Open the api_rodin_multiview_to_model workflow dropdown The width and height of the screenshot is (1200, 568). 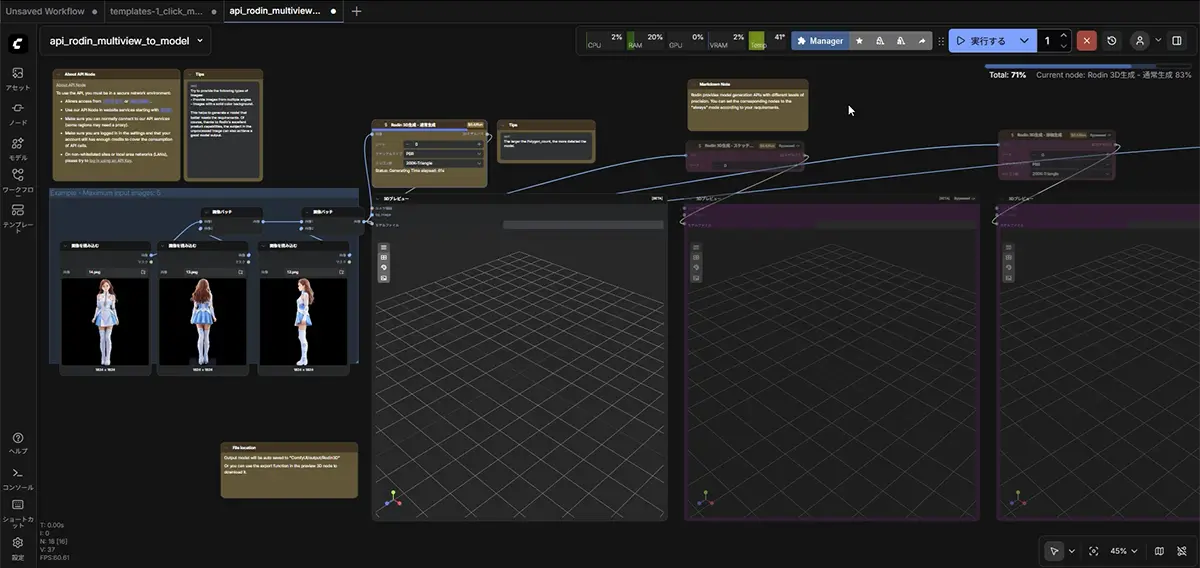(125, 41)
